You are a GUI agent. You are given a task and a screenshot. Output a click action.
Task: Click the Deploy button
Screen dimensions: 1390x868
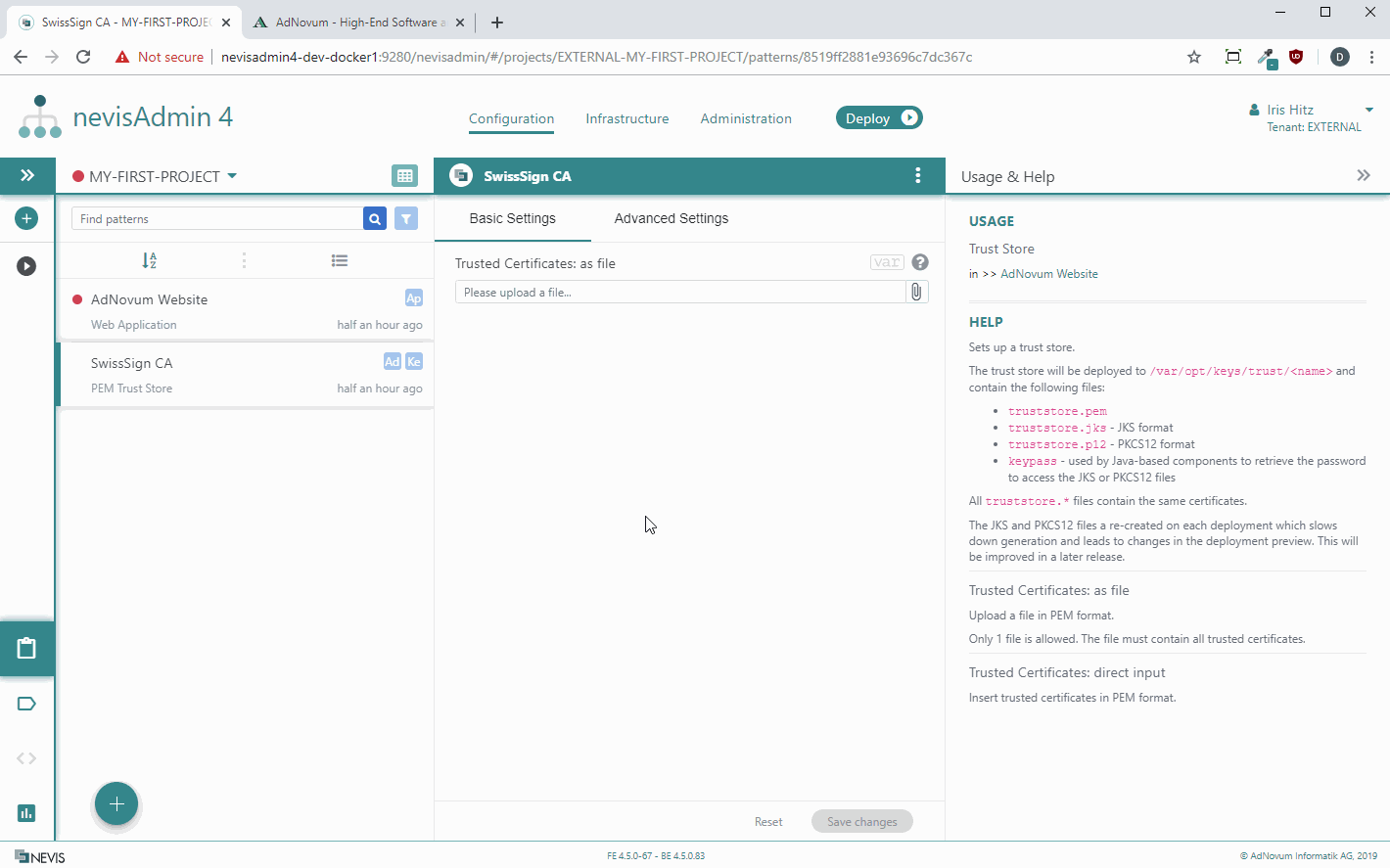879,117
